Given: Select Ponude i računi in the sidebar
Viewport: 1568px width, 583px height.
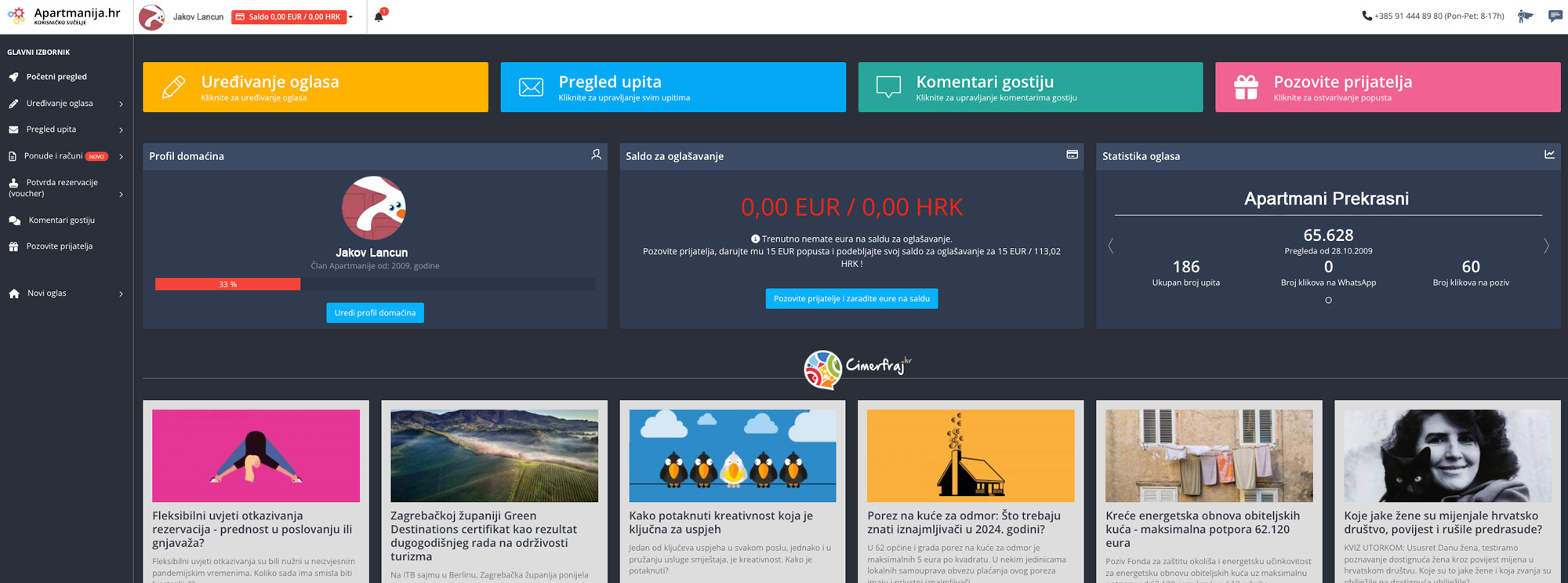Looking at the screenshot, I should (53, 156).
